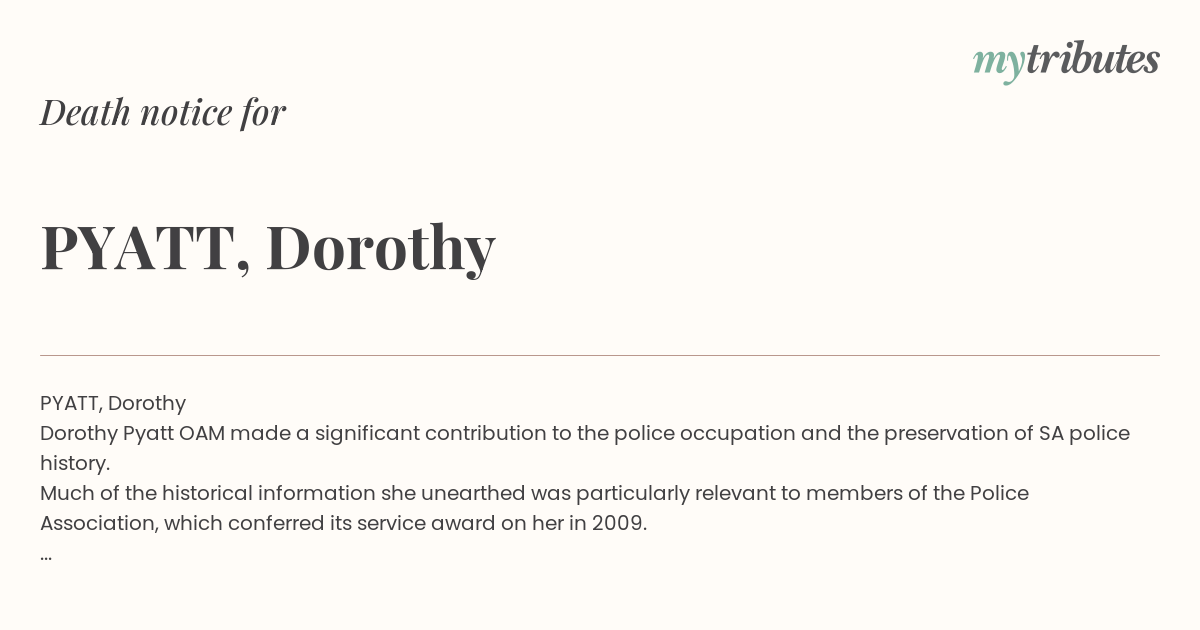Viewport: 1200px width, 630px height.
Task: Click the year '2009' in the notice
Action: coord(620,523)
